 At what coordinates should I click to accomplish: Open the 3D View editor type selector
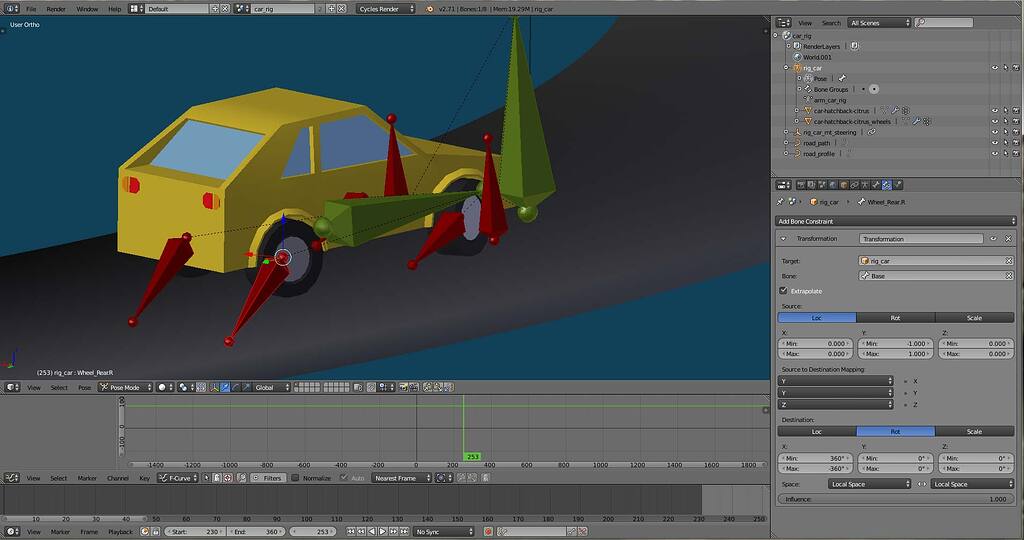tap(12, 387)
